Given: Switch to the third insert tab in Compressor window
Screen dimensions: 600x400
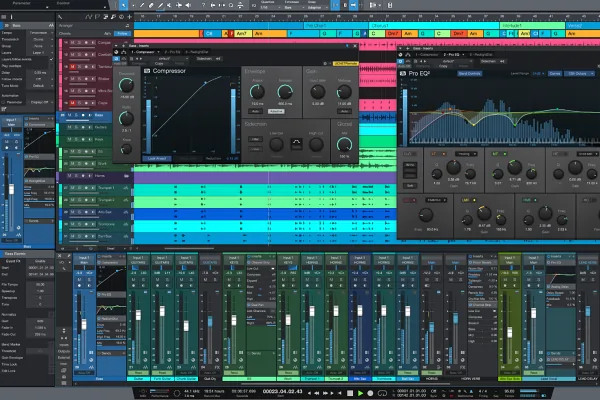Looking at the screenshot, I should (197, 52).
